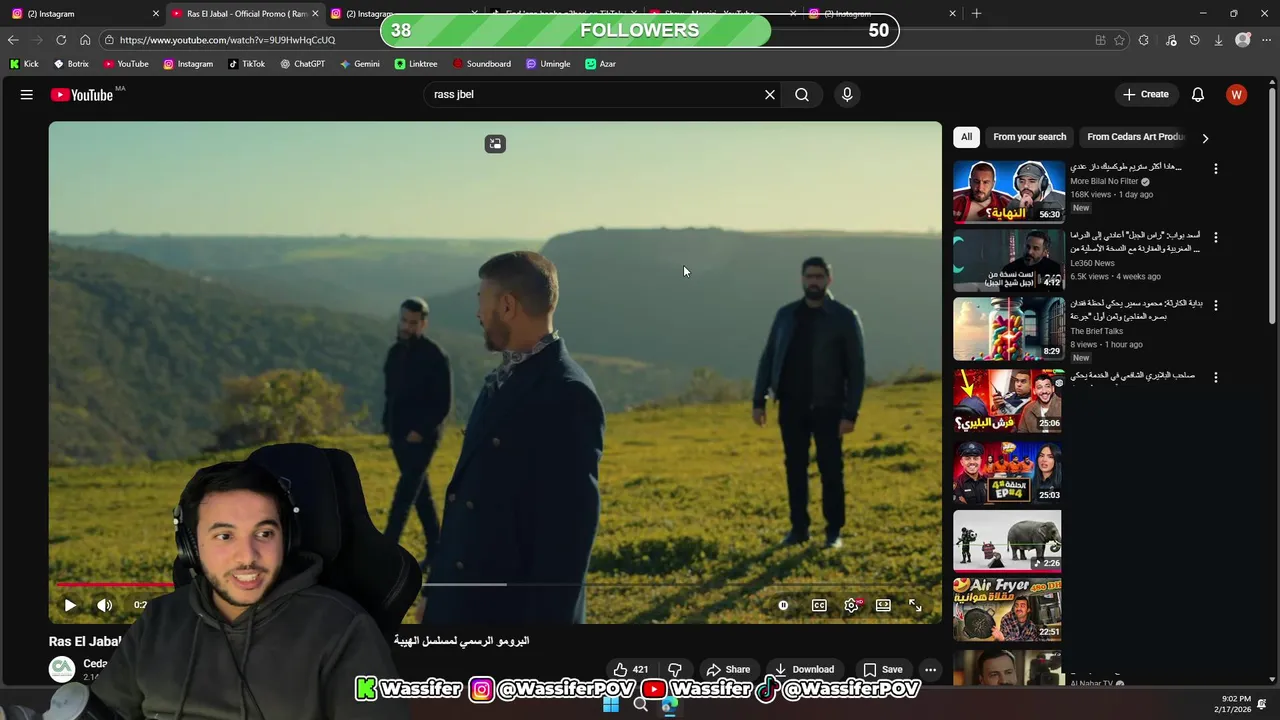
Task: Open the Soundboard bookmark
Action: (x=481, y=64)
